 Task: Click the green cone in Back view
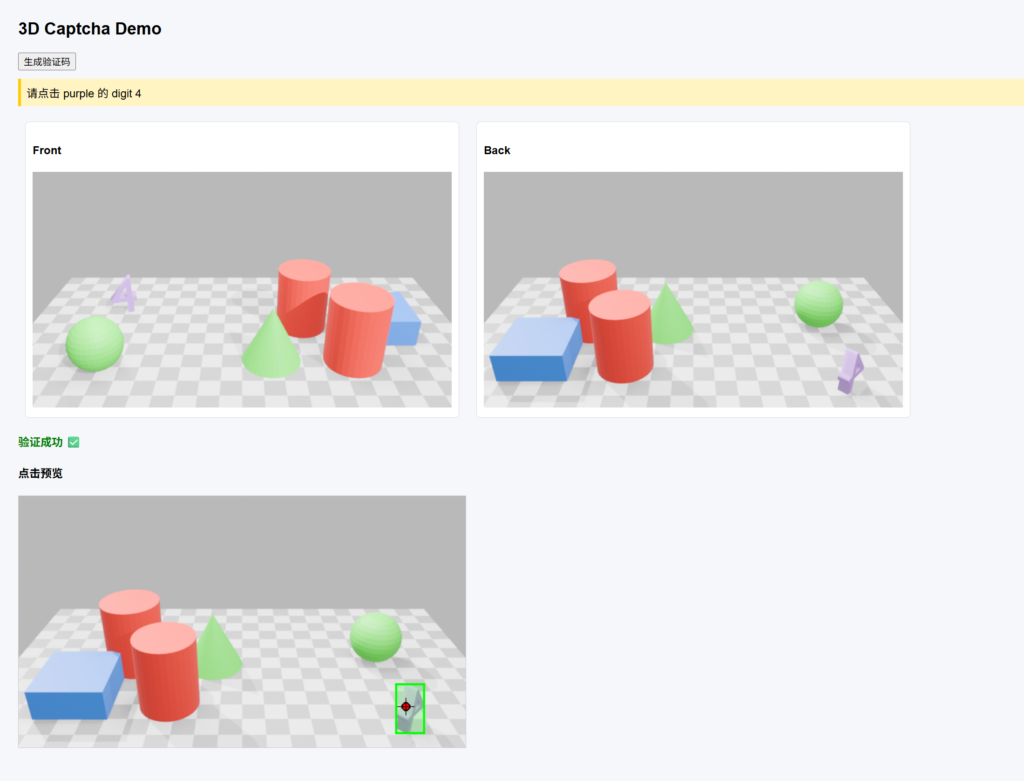click(x=670, y=315)
